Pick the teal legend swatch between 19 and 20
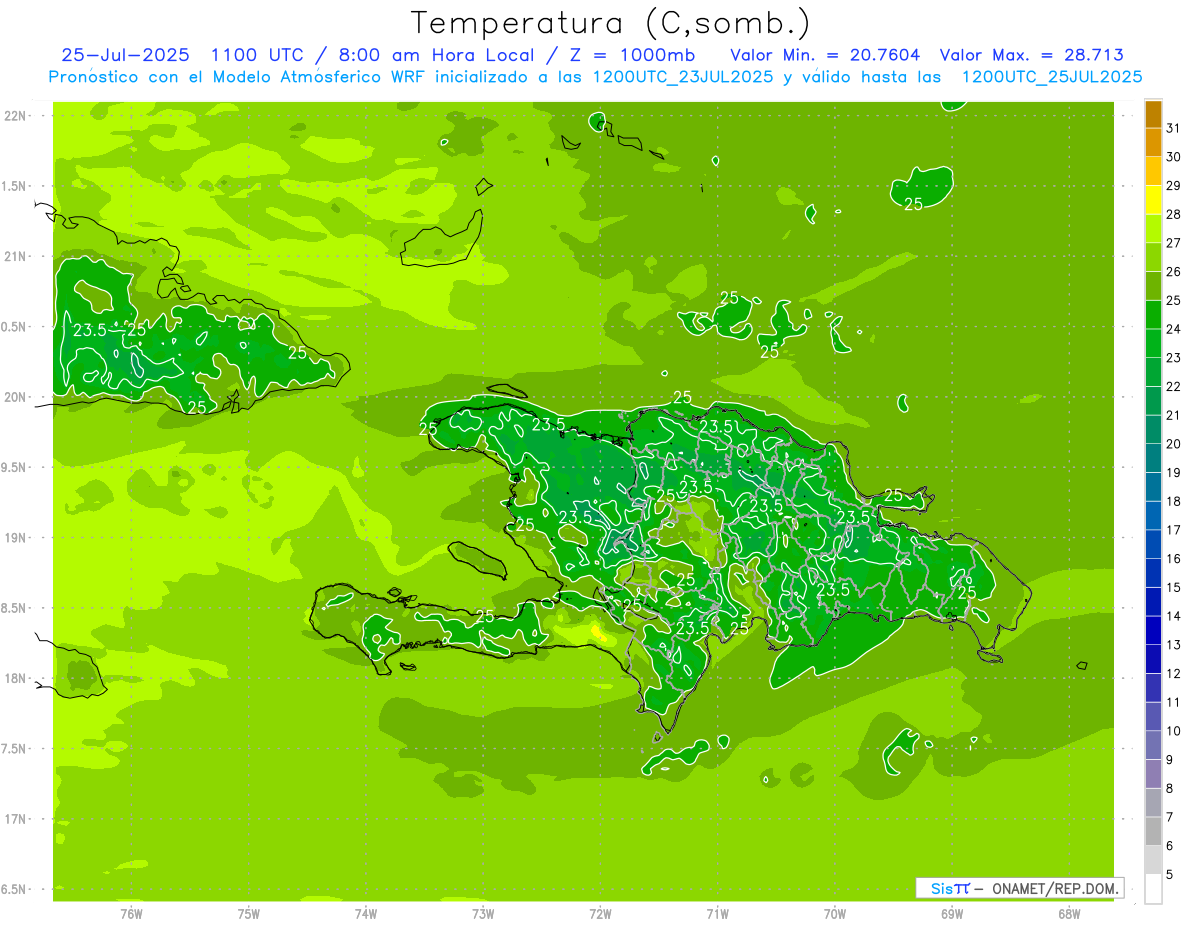The width and height of the screenshot is (1200, 927). point(1153,458)
